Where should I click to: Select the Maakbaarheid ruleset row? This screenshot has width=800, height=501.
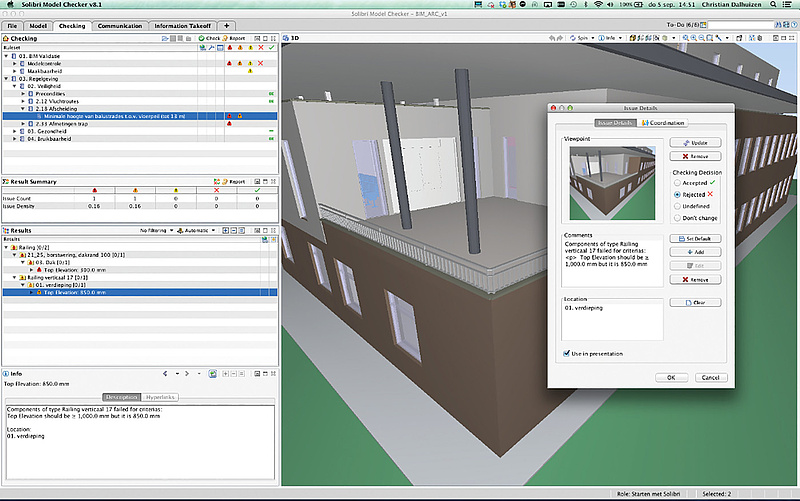tap(140, 71)
